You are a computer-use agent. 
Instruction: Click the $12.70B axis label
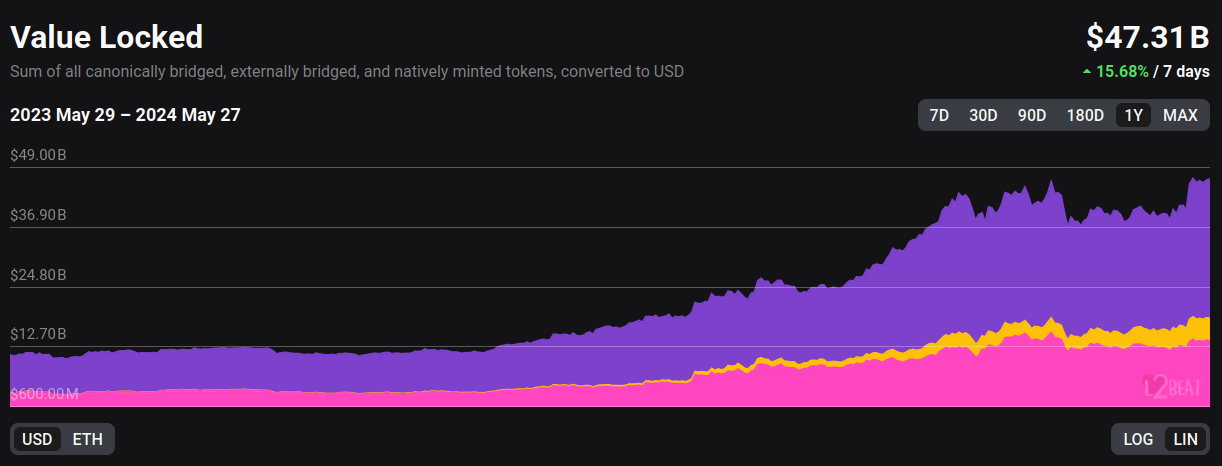tap(38, 335)
